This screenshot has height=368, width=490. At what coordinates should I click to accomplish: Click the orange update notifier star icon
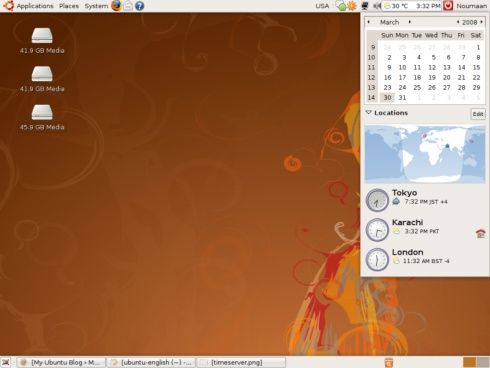point(352,6)
